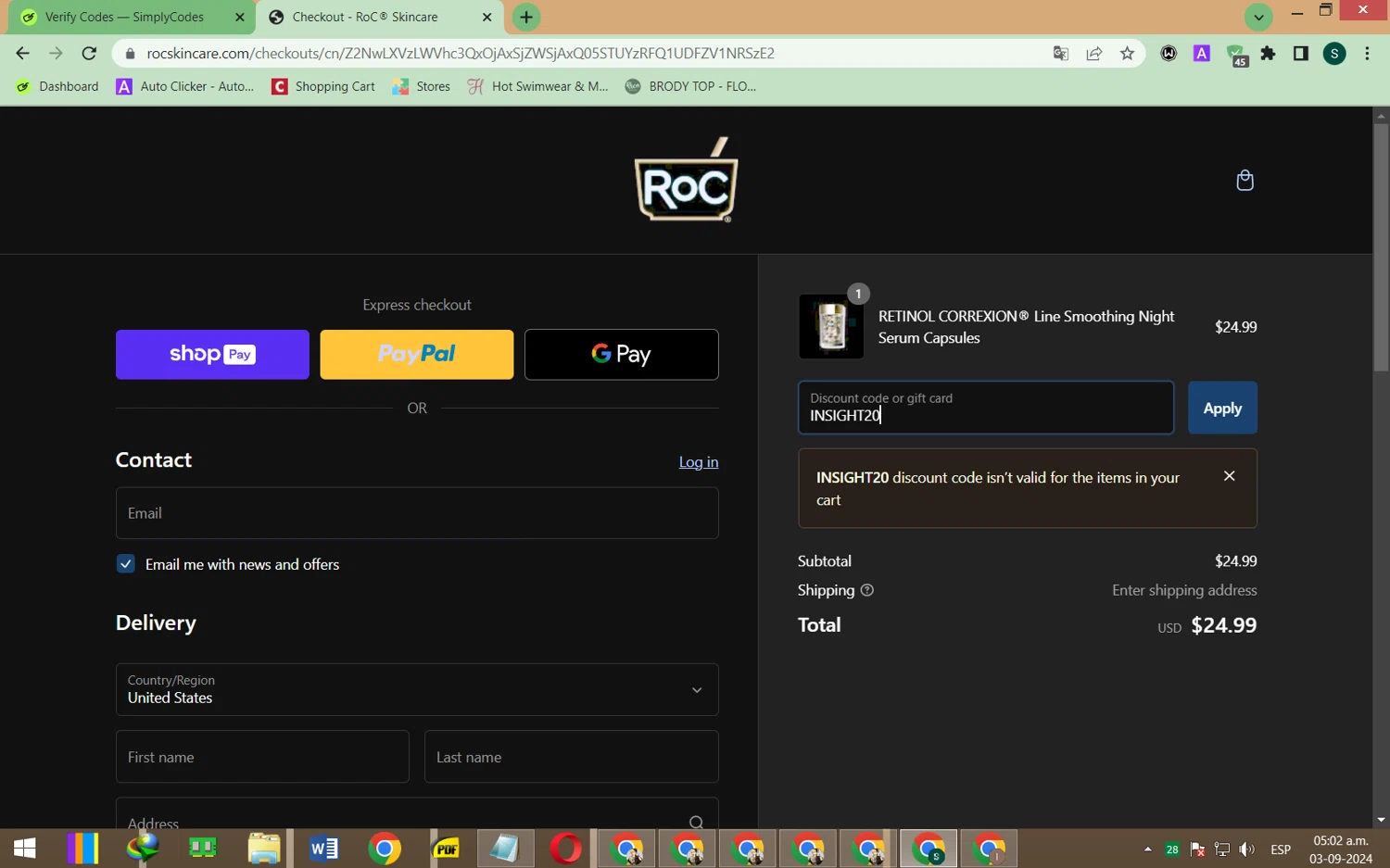The height and width of the screenshot is (868, 1390).
Task: Open the Chrome profile avatar S
Action: click(1334, 54)
